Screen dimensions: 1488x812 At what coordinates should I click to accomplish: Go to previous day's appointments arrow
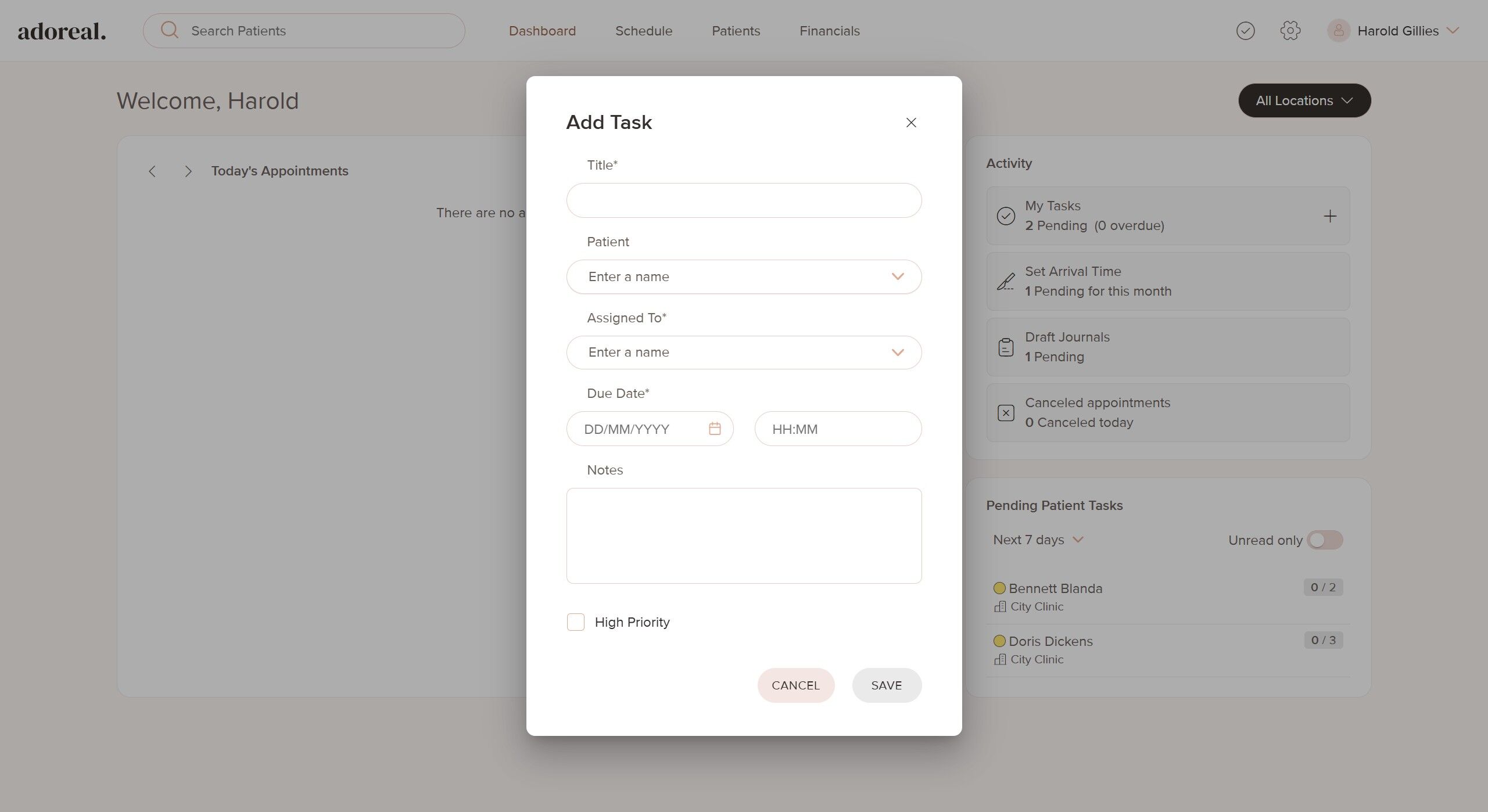coord(152,171)
